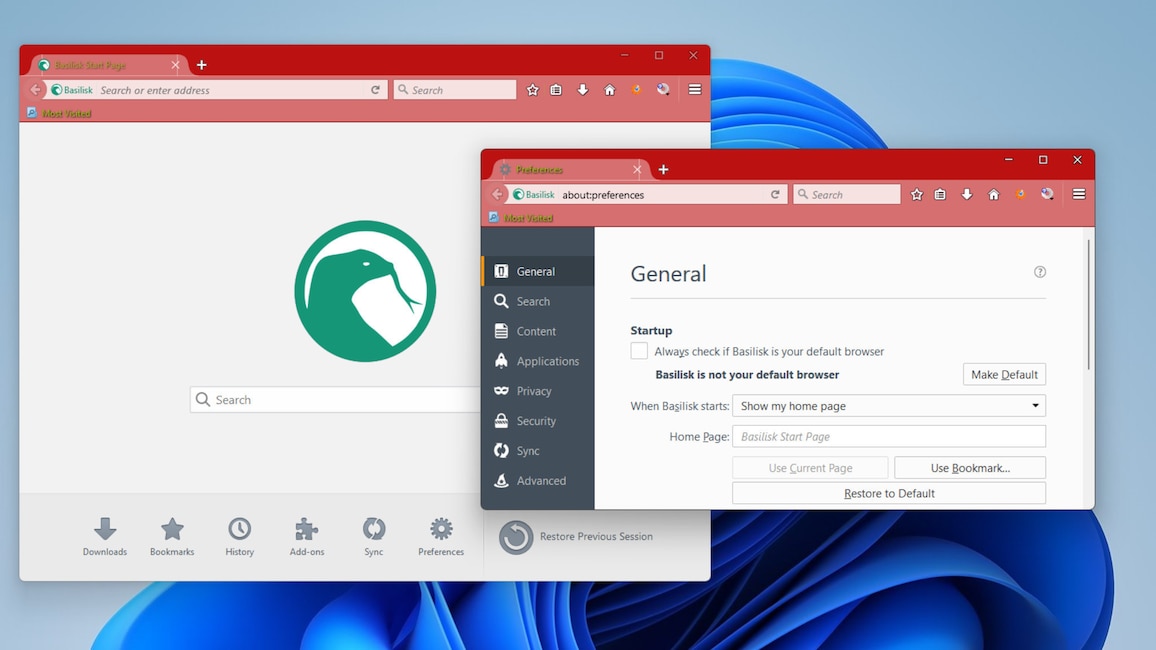Open History from Start Page bottom bar

(x=240, y=536)
